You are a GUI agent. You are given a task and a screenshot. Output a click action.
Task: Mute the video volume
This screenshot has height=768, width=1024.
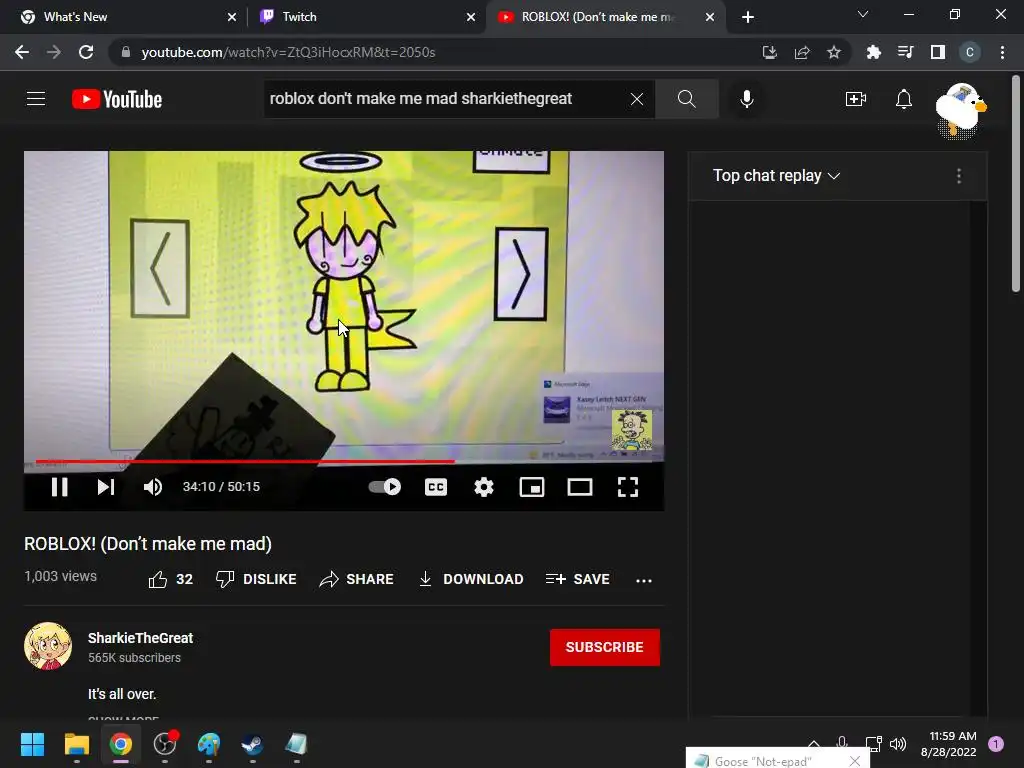pyautogui.click(x=153, y=487)
